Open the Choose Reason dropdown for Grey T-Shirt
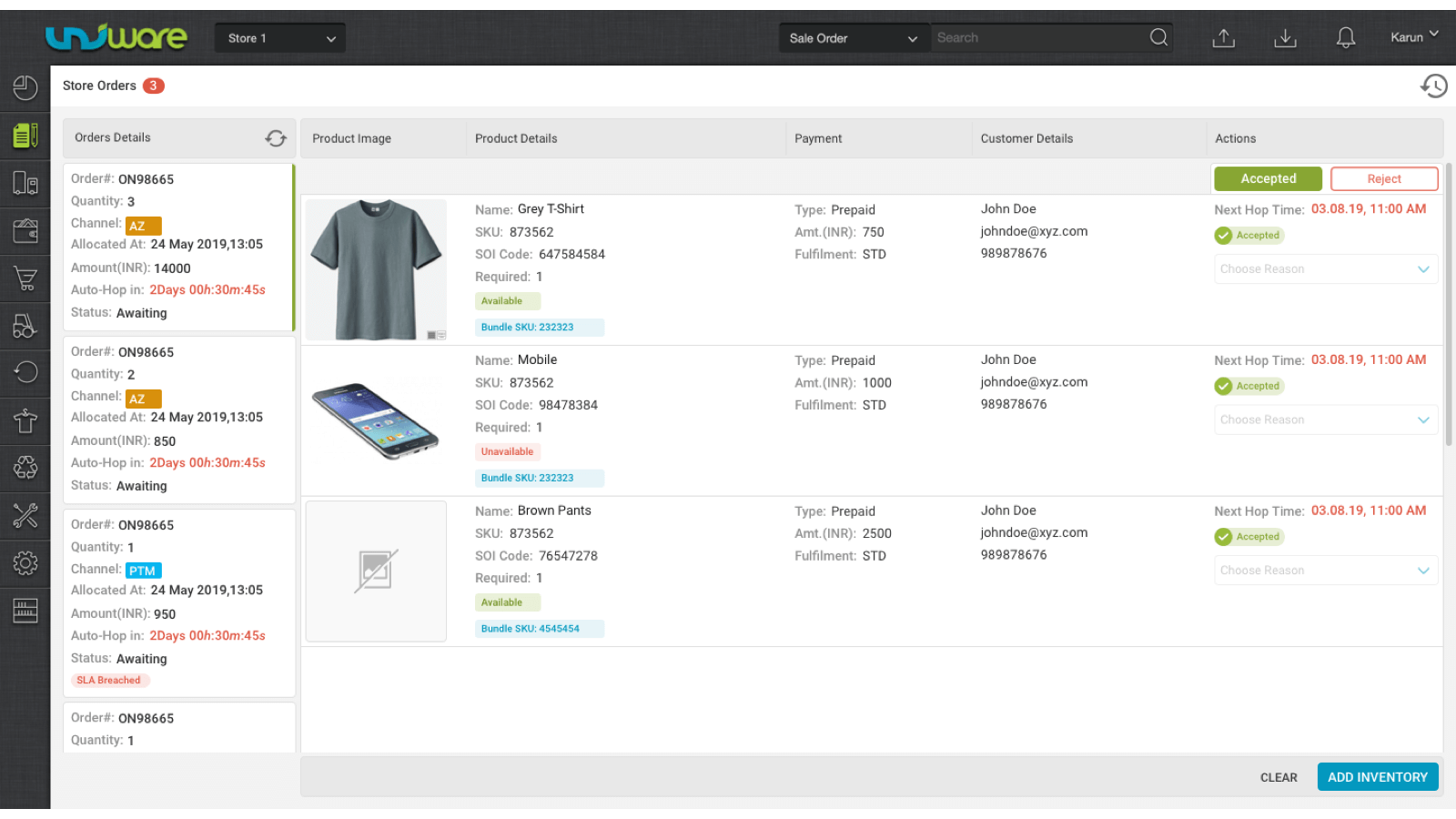Viewport: 1456px width, 819px height. tap(1325, 268)
